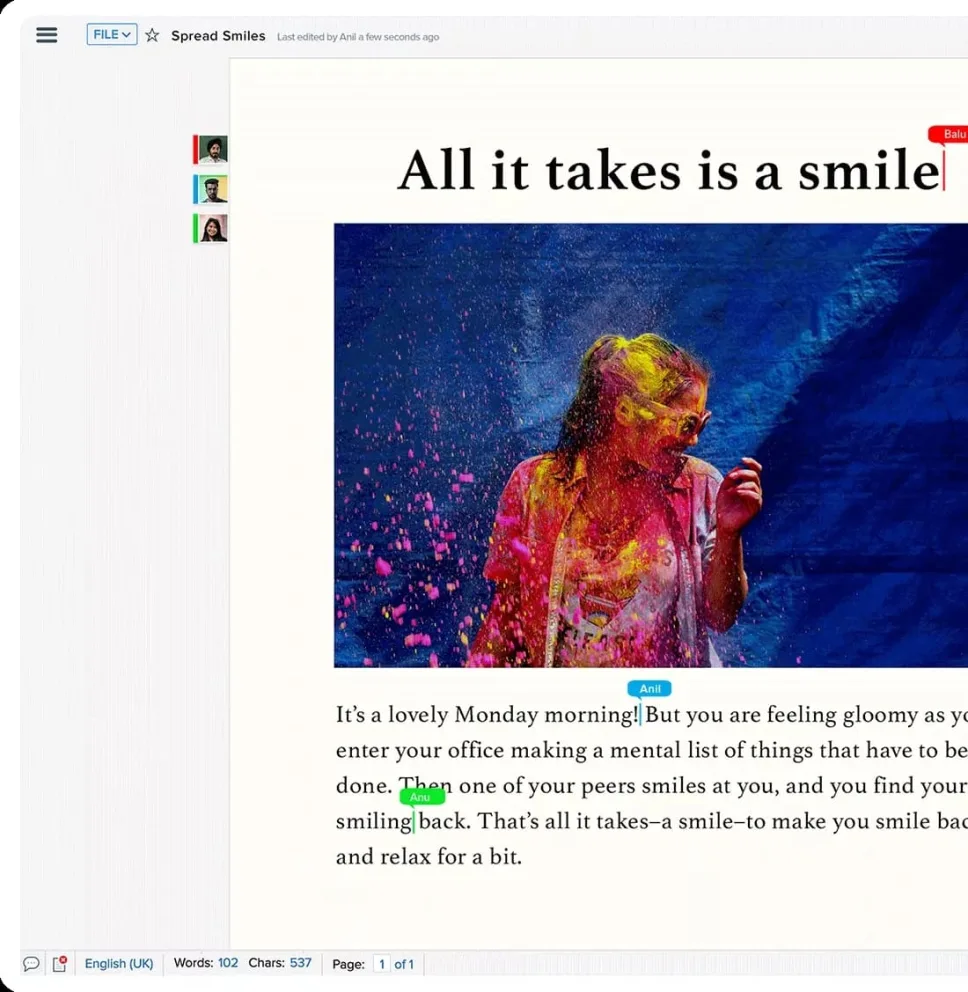The image size is (968, 992).
Task: Select the colorful Holi photo
Action: pyautogui.click(x=651, y=445)
